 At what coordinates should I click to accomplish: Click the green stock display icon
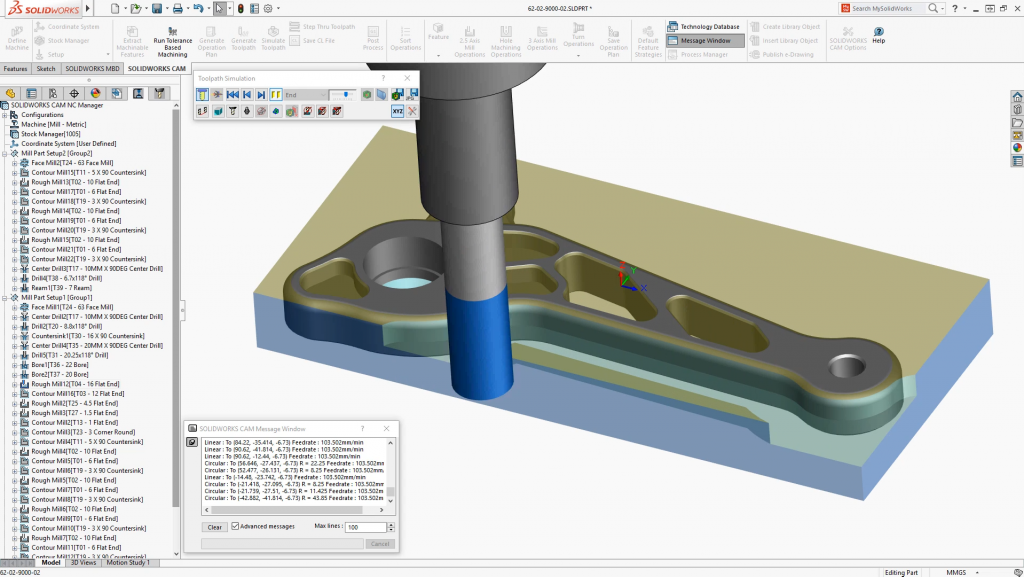(x=367, y=95)
